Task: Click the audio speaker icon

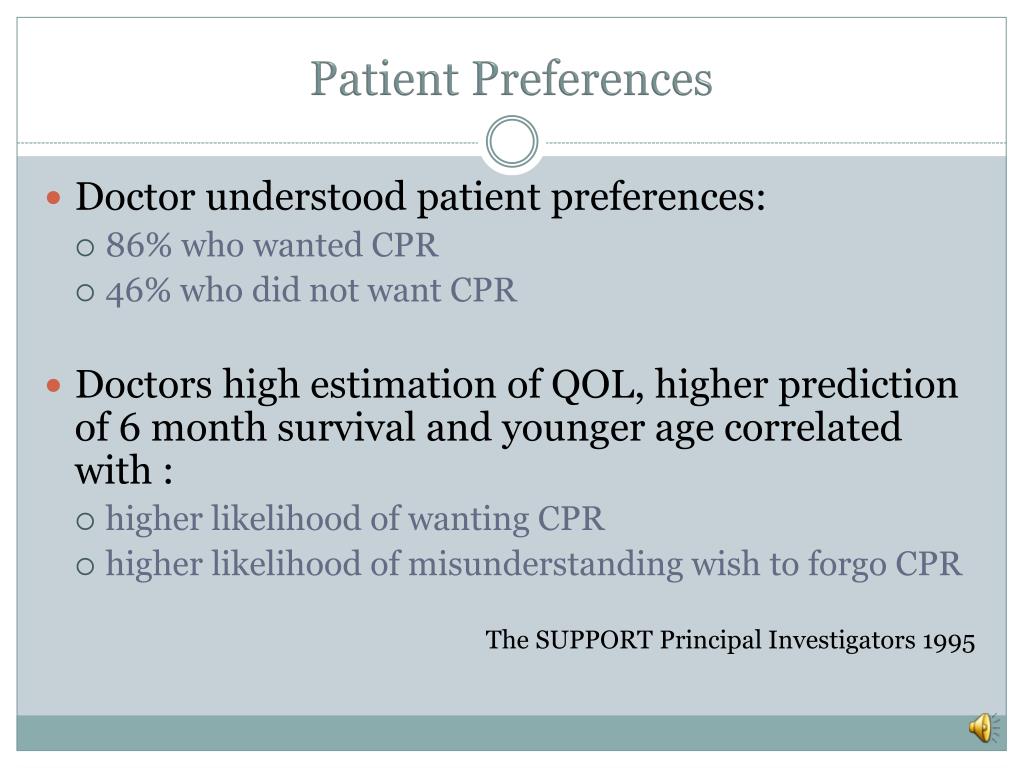Action: pos(984,728)
